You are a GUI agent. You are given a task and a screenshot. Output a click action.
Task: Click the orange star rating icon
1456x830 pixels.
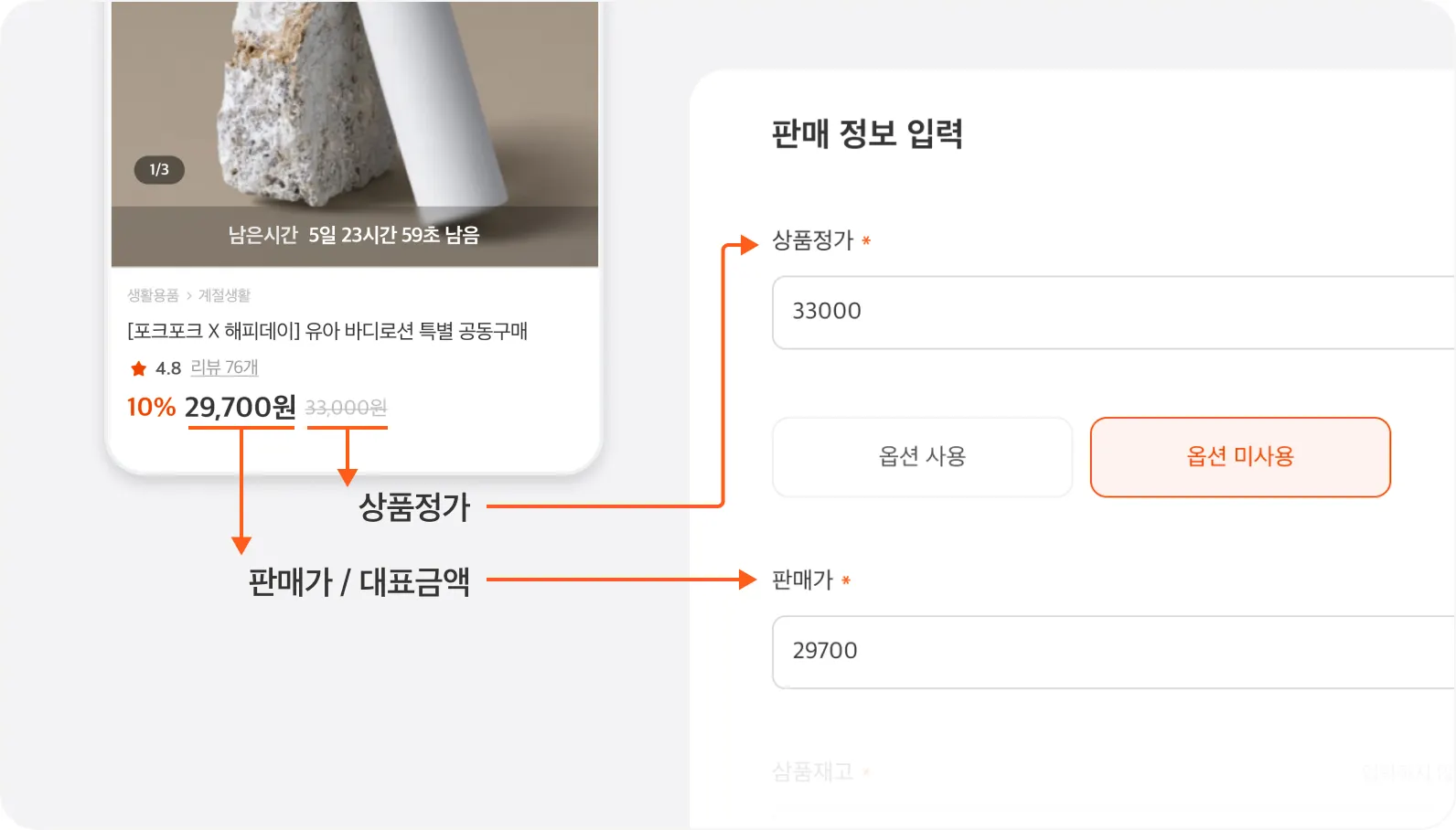tap(139, 368)
